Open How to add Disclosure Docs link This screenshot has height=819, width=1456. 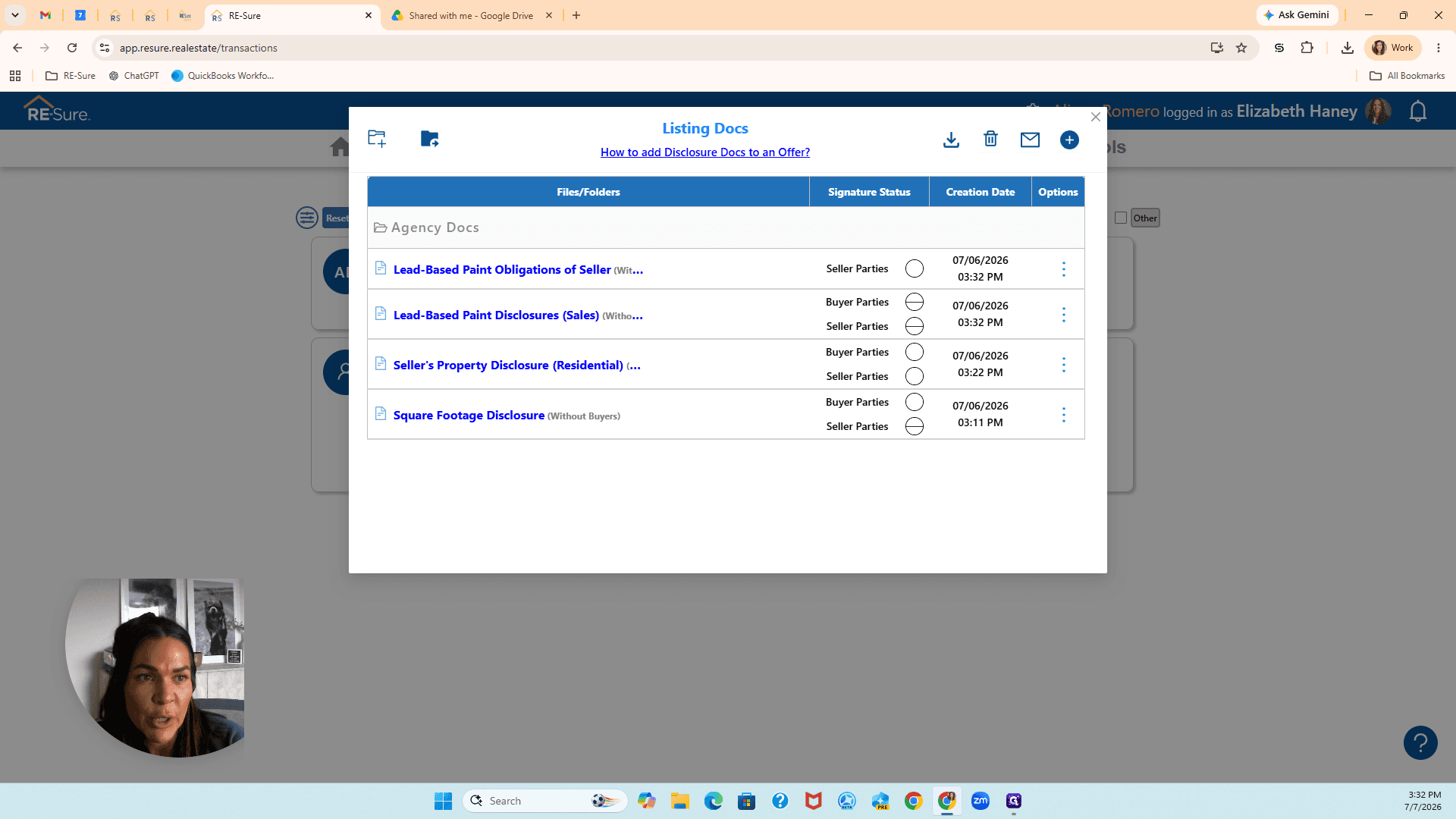[x=705, y=152]
